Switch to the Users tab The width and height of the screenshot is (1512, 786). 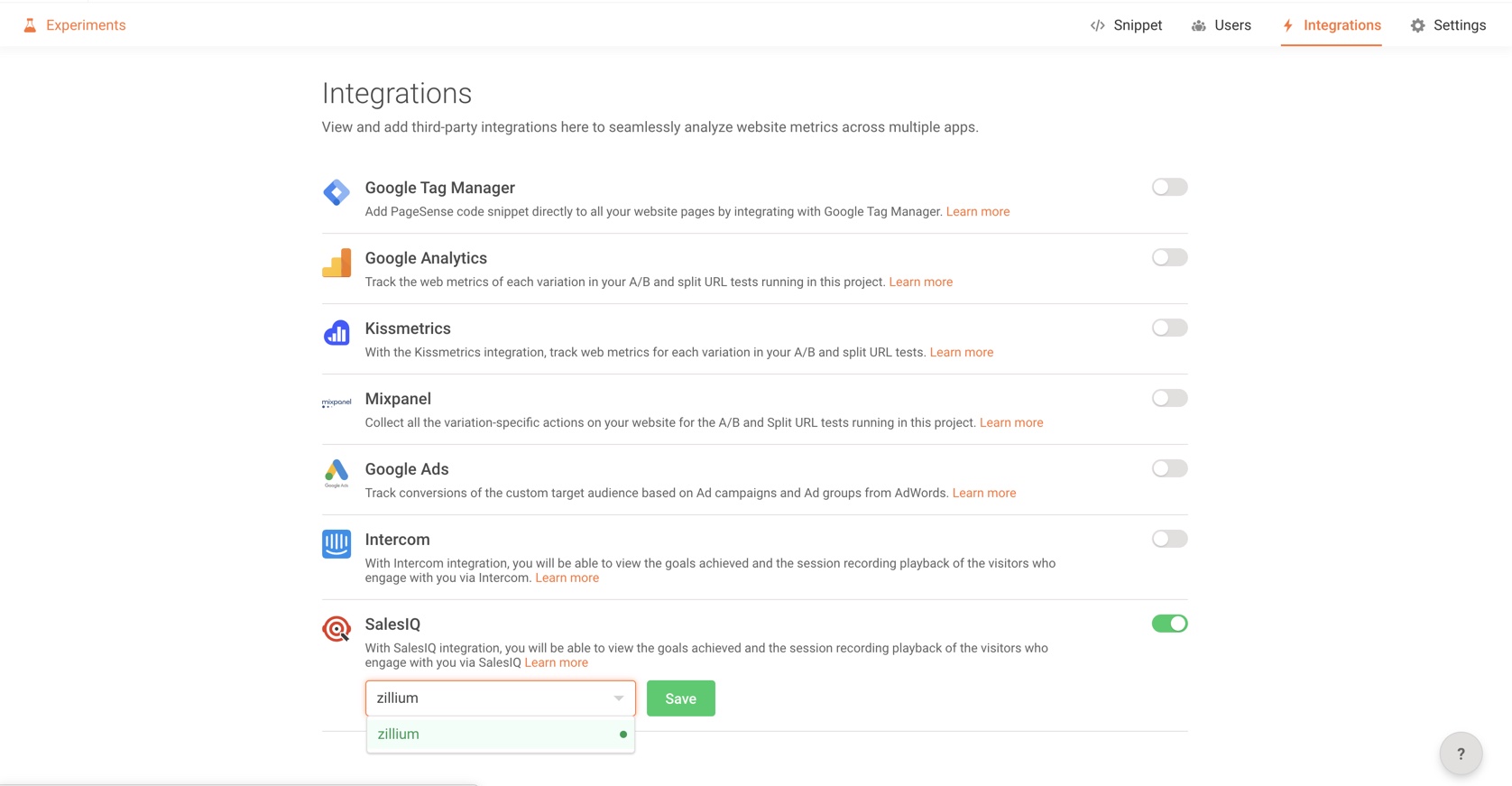point(1222,25)
